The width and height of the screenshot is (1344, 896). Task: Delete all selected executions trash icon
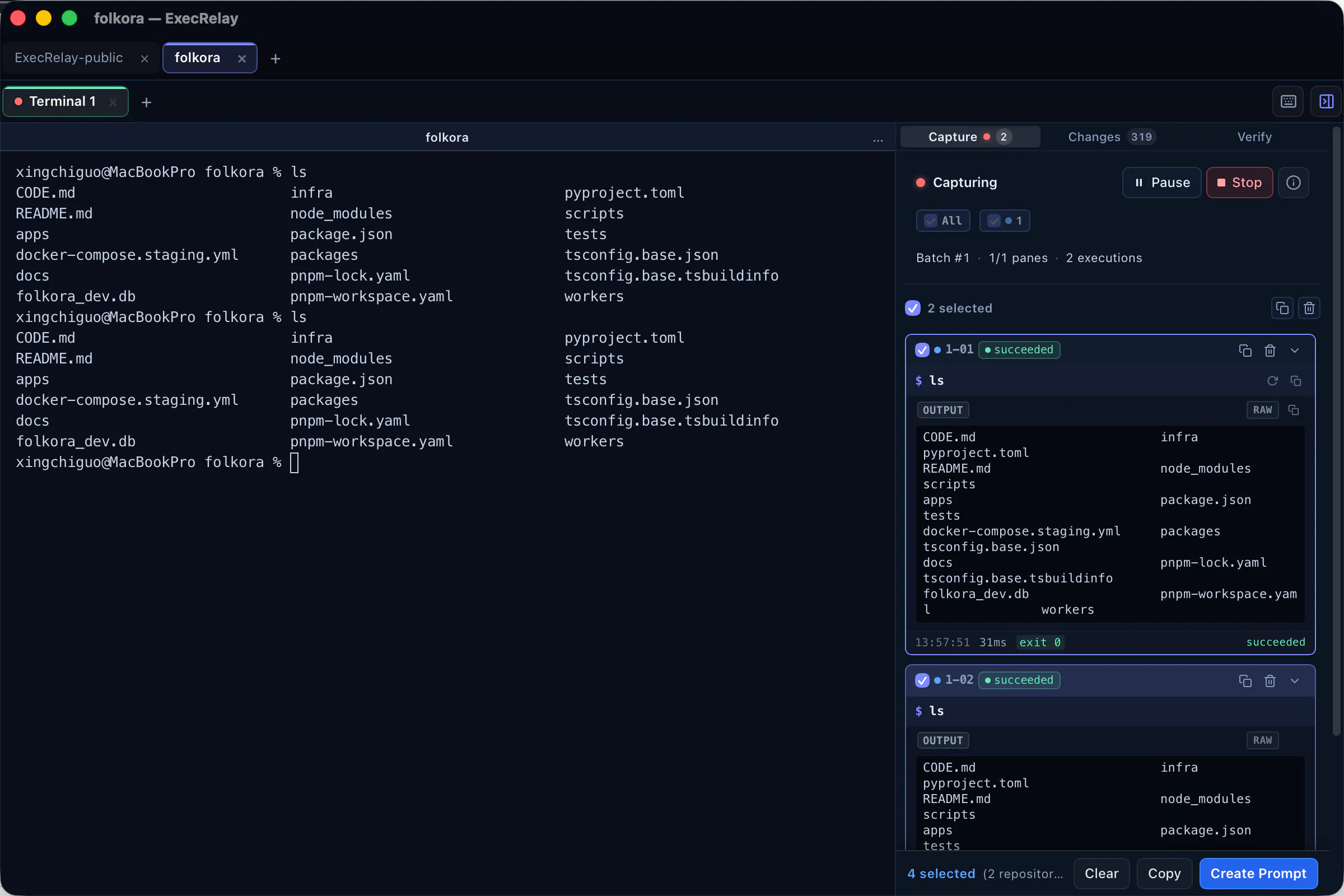click(1309, 309)
